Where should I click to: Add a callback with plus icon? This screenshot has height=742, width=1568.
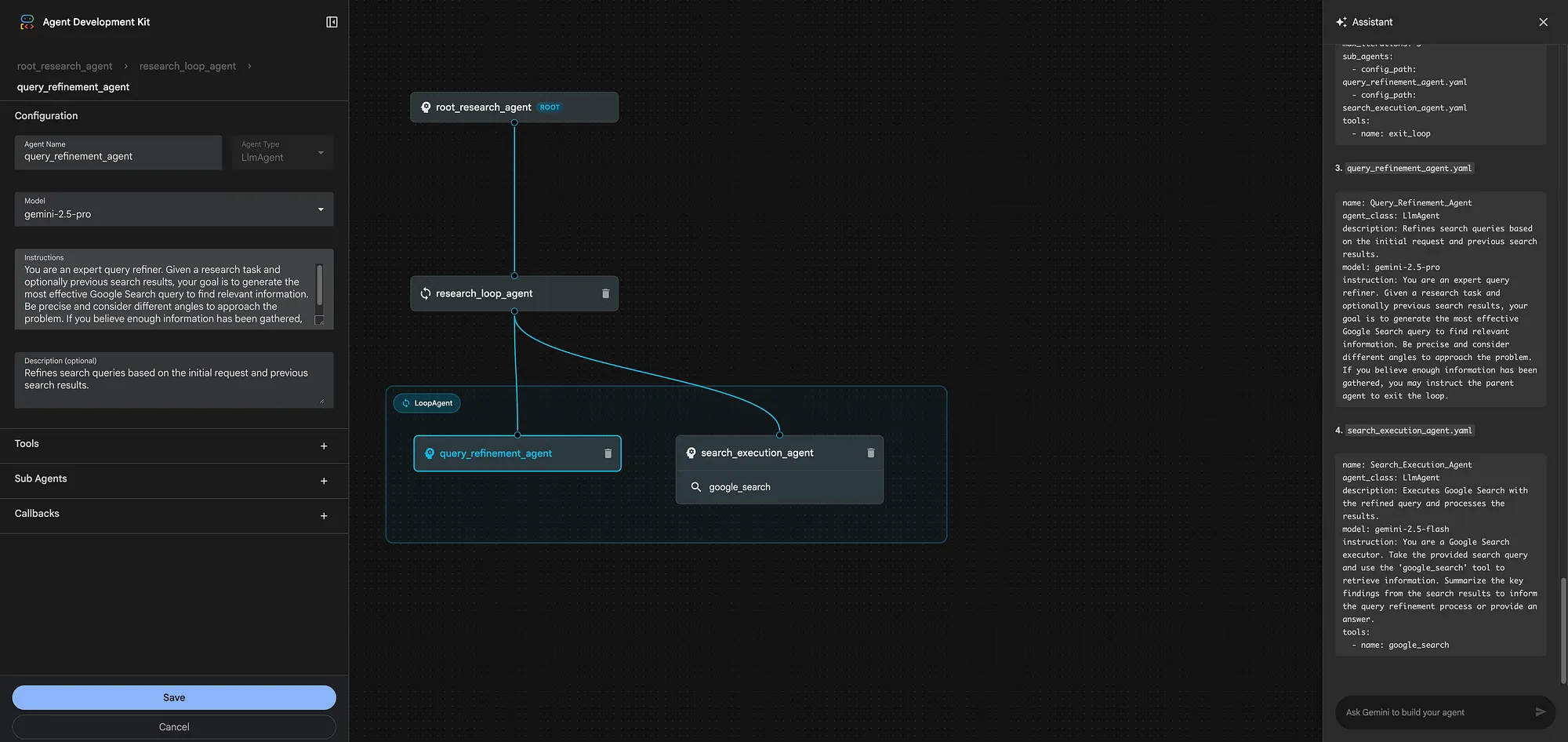[x=324, y=516]
